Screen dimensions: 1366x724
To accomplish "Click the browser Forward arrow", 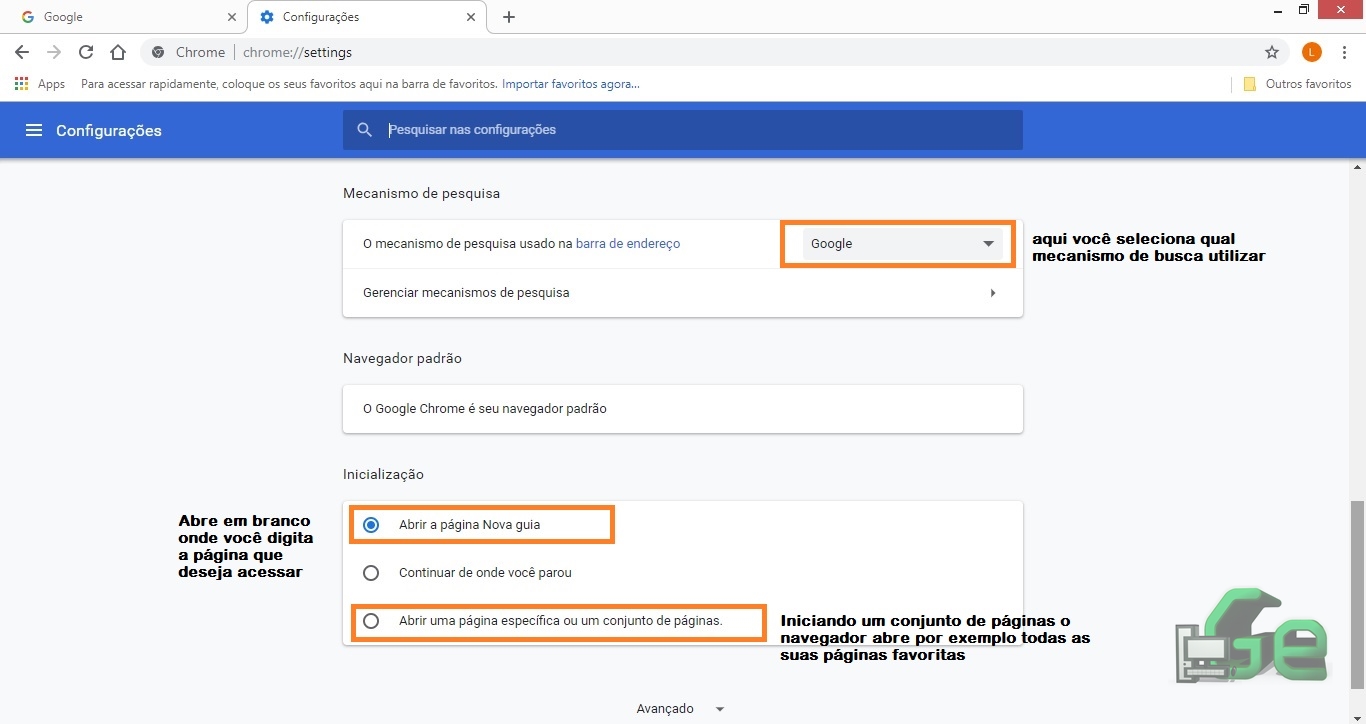I will (54, 52).
